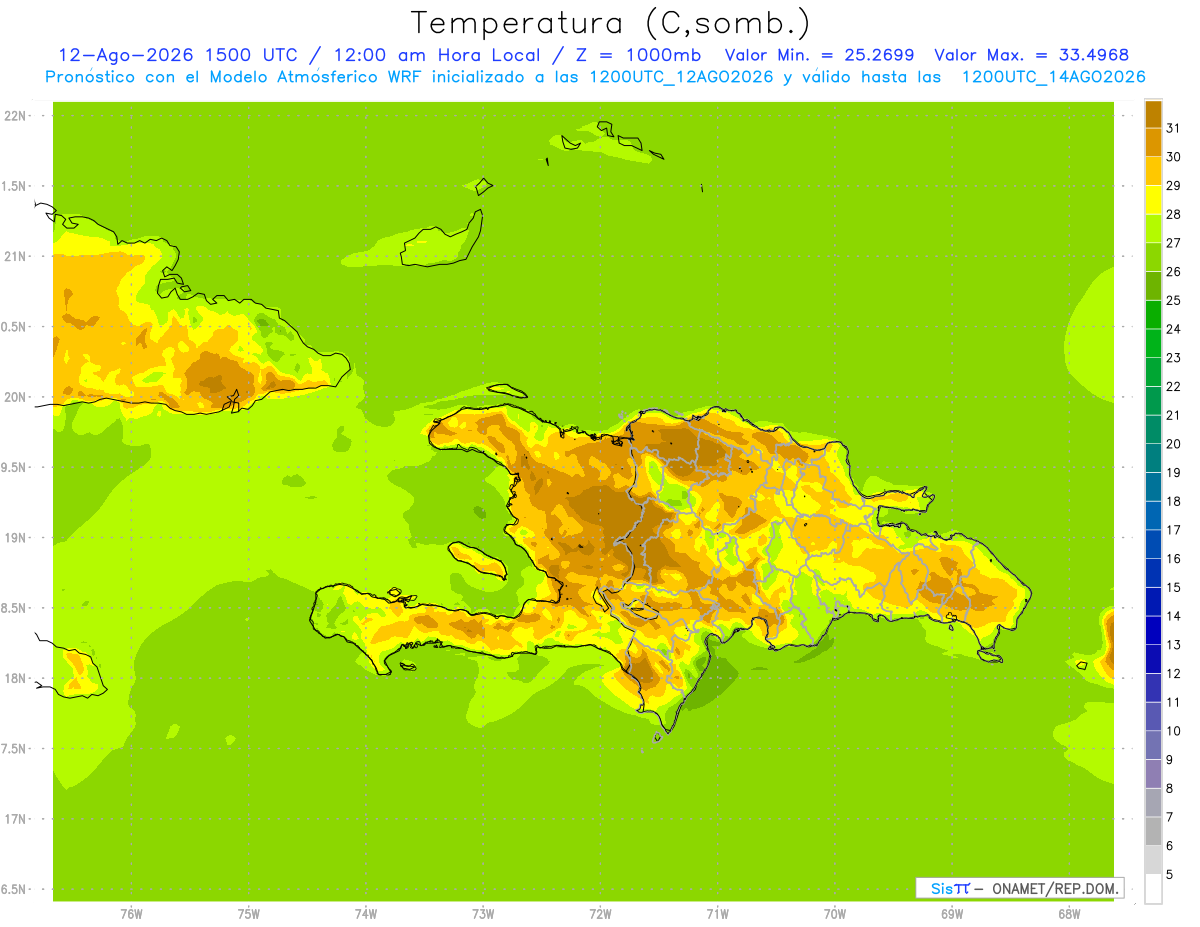Click the 22N latitude axis label

15,116
